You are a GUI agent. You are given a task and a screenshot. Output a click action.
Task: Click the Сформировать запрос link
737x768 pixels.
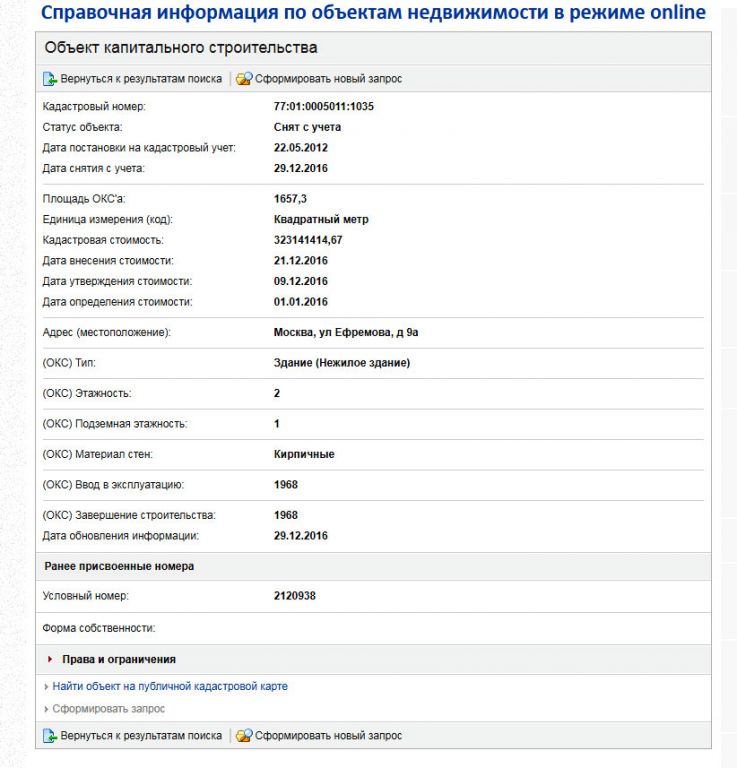pyautogui.click(x=109, y=709)
